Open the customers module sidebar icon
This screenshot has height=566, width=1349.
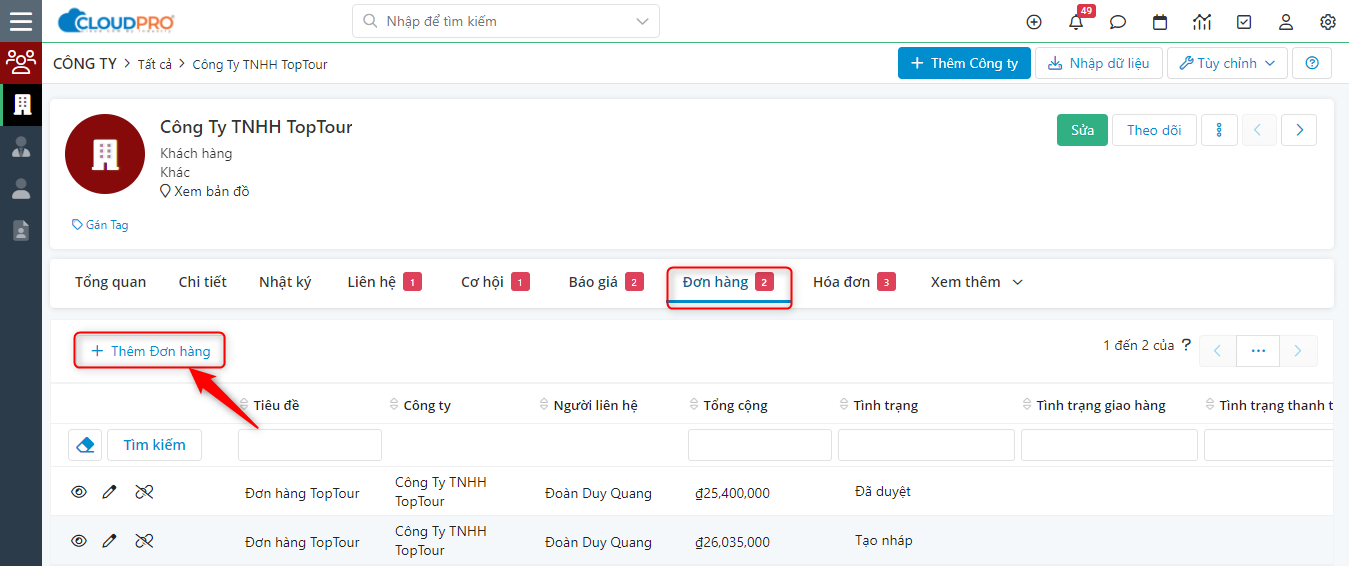(21, 62)
